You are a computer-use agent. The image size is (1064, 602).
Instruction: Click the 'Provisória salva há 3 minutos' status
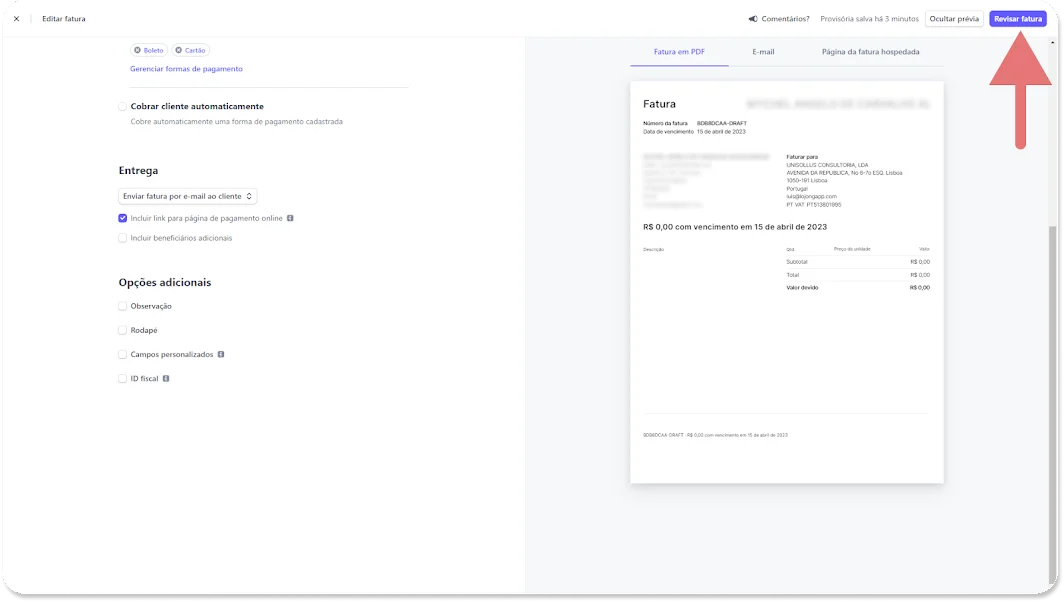tap(869, 19)
